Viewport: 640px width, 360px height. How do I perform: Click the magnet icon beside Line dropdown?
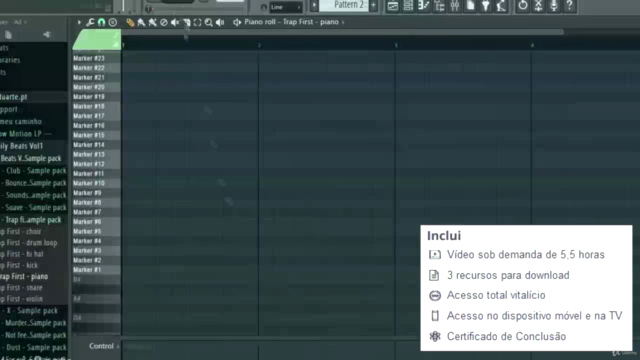[x=264, y=7]
